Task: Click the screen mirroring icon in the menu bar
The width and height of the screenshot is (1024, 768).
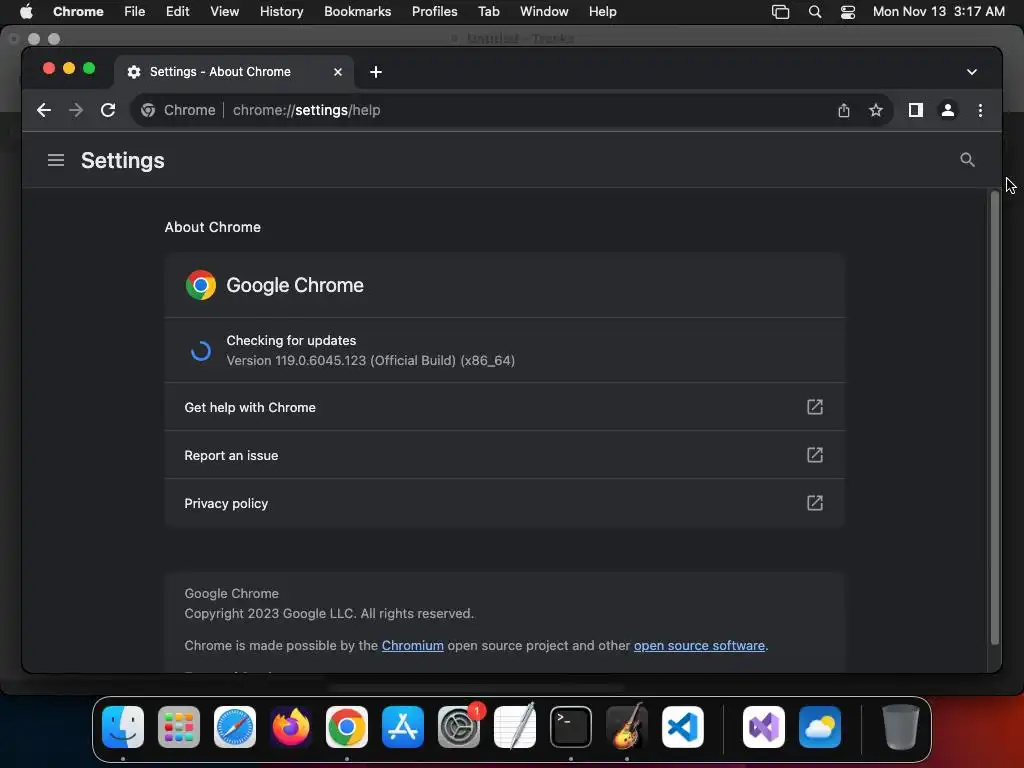Action: [x=780, y=12]
